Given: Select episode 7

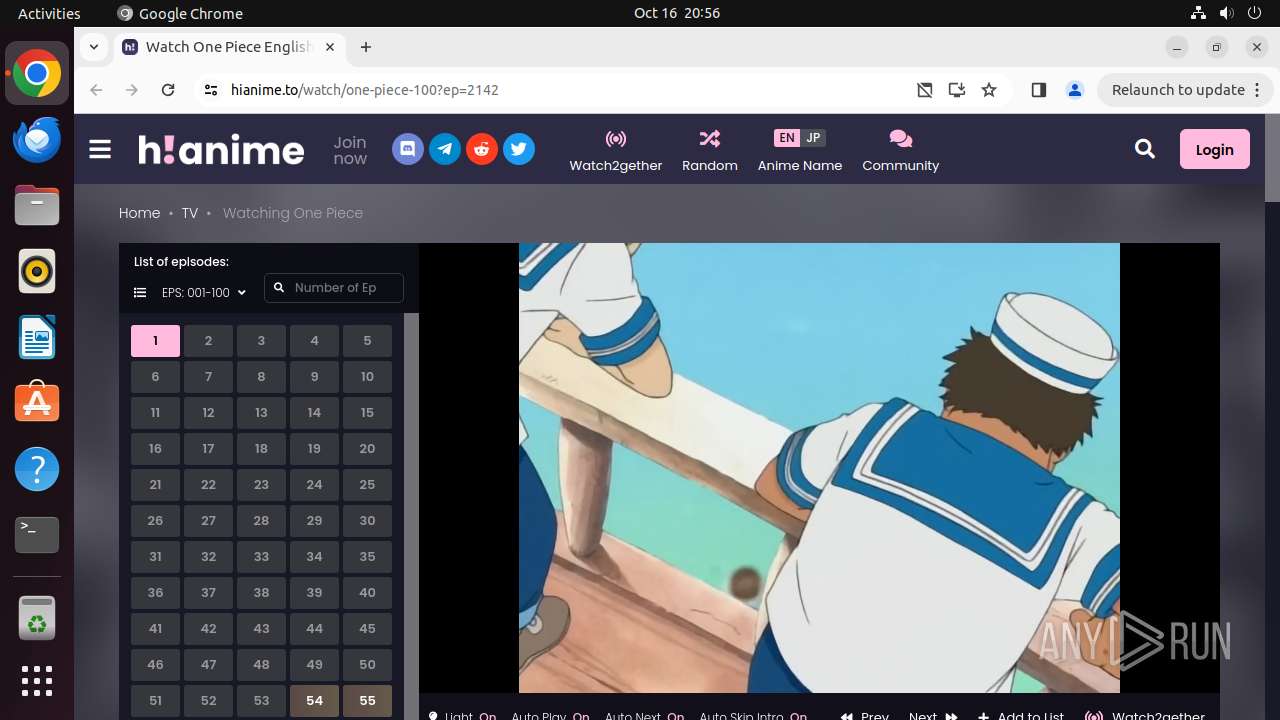Looking at the screenshot, I should point(208,377).
